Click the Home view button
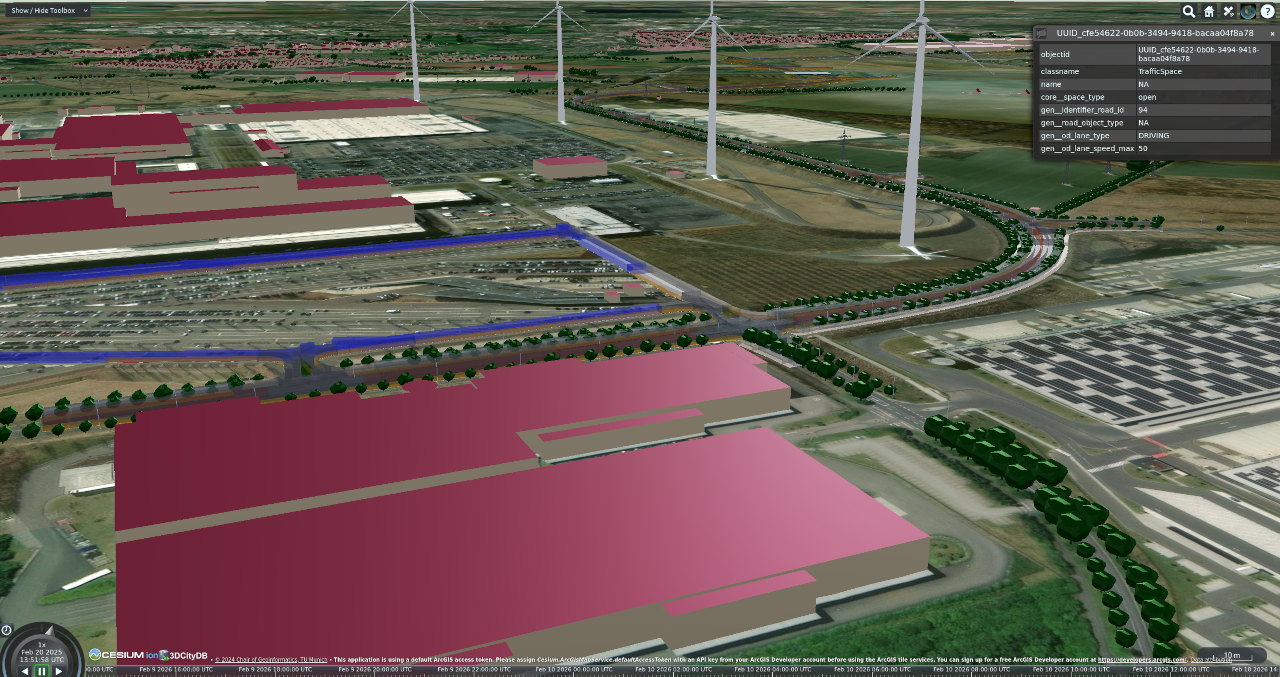 [x=1209, y=11]
